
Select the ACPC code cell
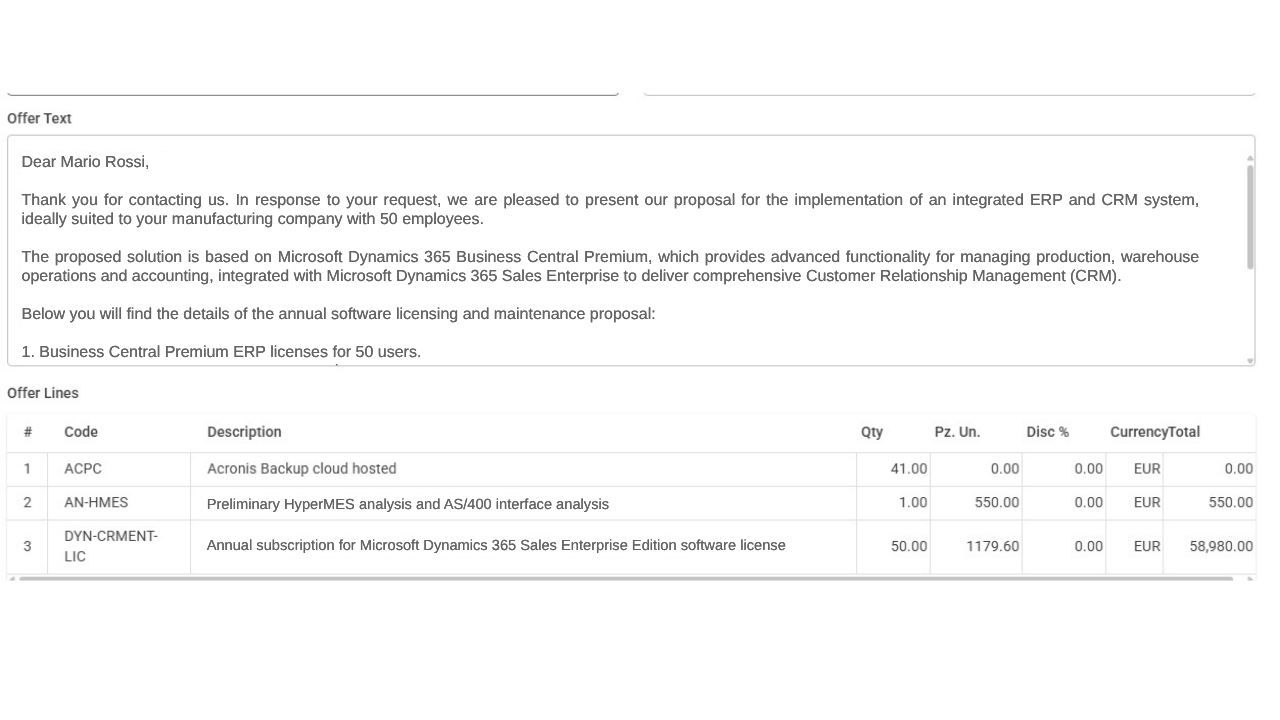(119, 469)
